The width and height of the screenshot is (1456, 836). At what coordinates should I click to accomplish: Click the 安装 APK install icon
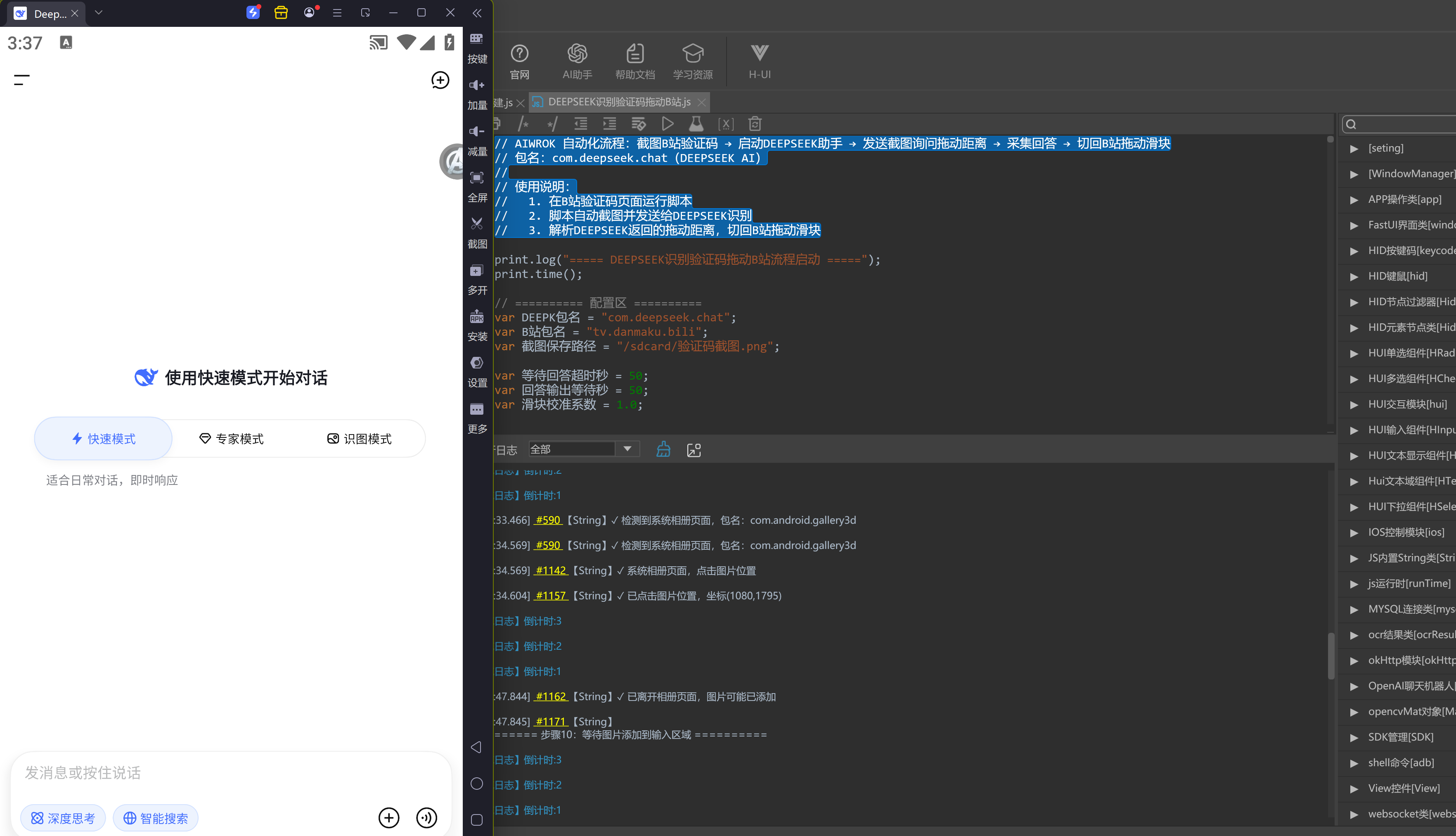477,316
